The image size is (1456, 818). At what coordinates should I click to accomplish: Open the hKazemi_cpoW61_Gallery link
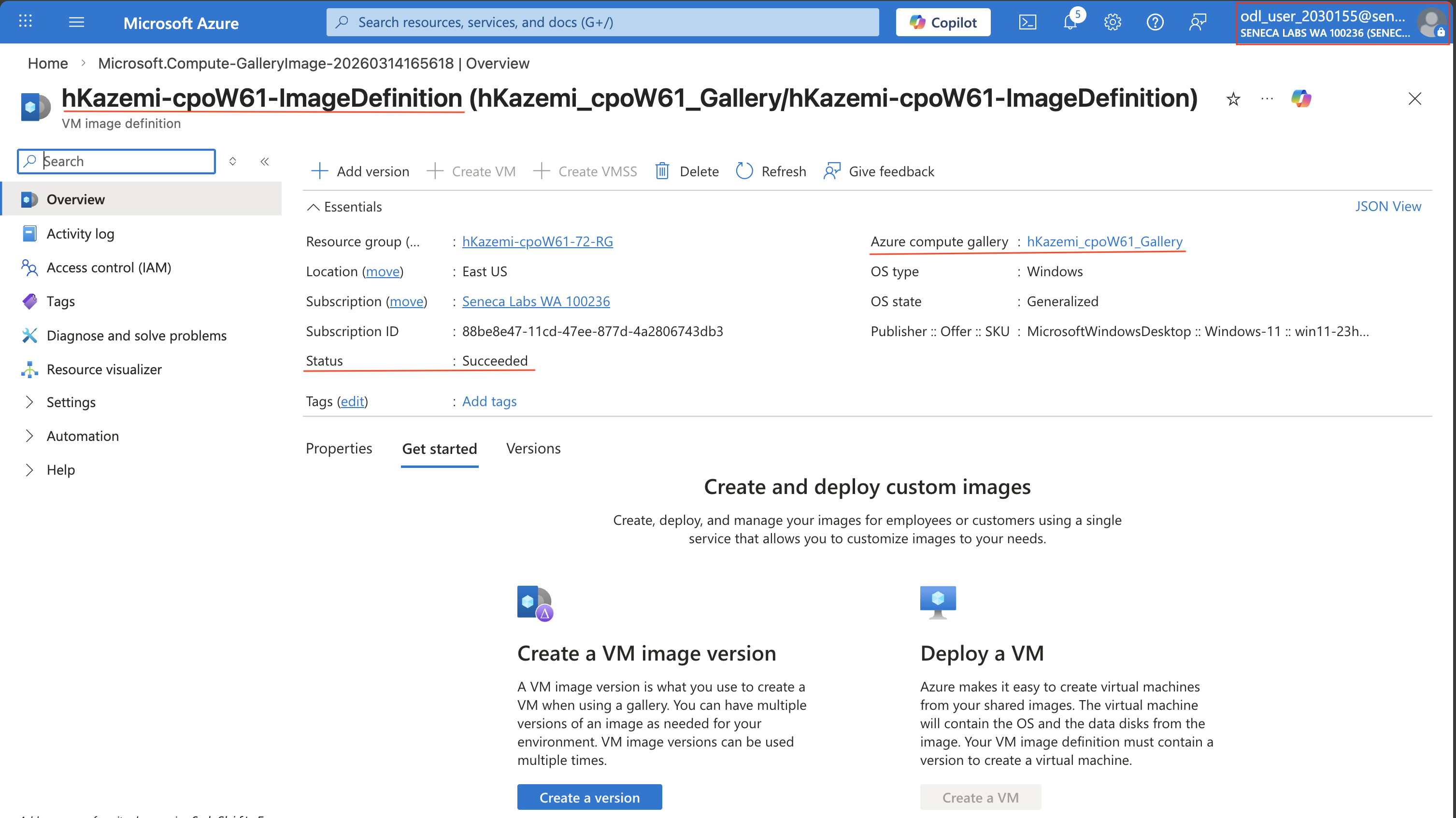1104,241
